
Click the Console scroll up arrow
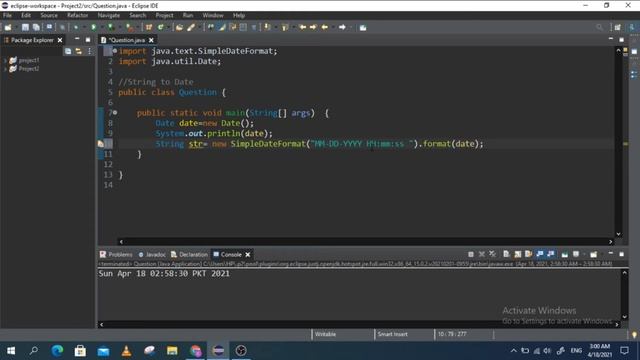[624, 272]
